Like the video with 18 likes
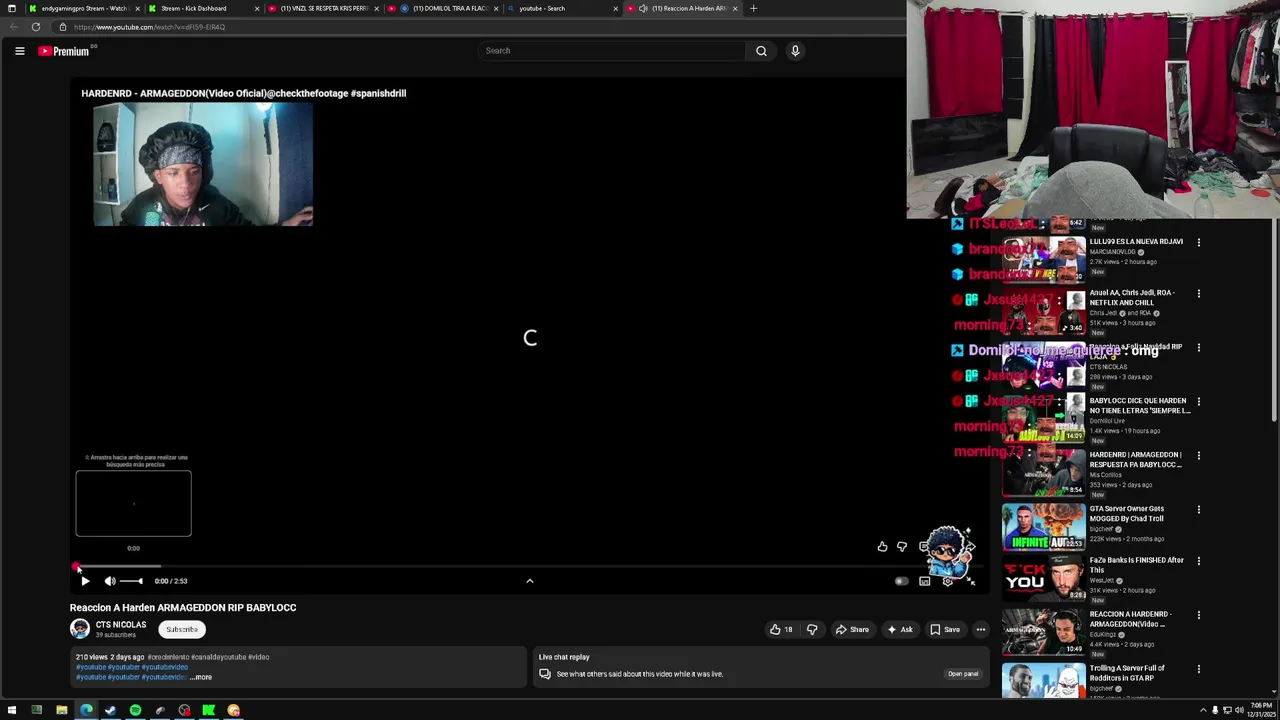The image size is (1280, 720). tap(781, 630)
